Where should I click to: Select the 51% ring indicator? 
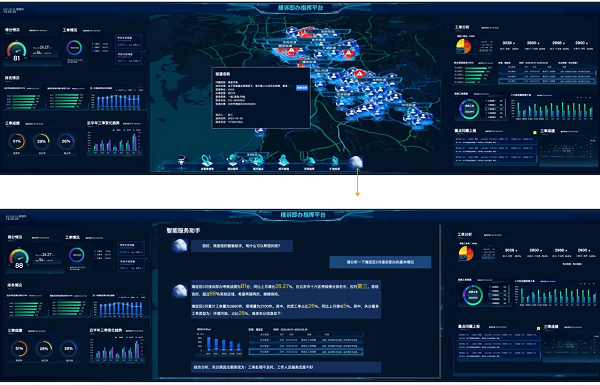coord(17,141)
